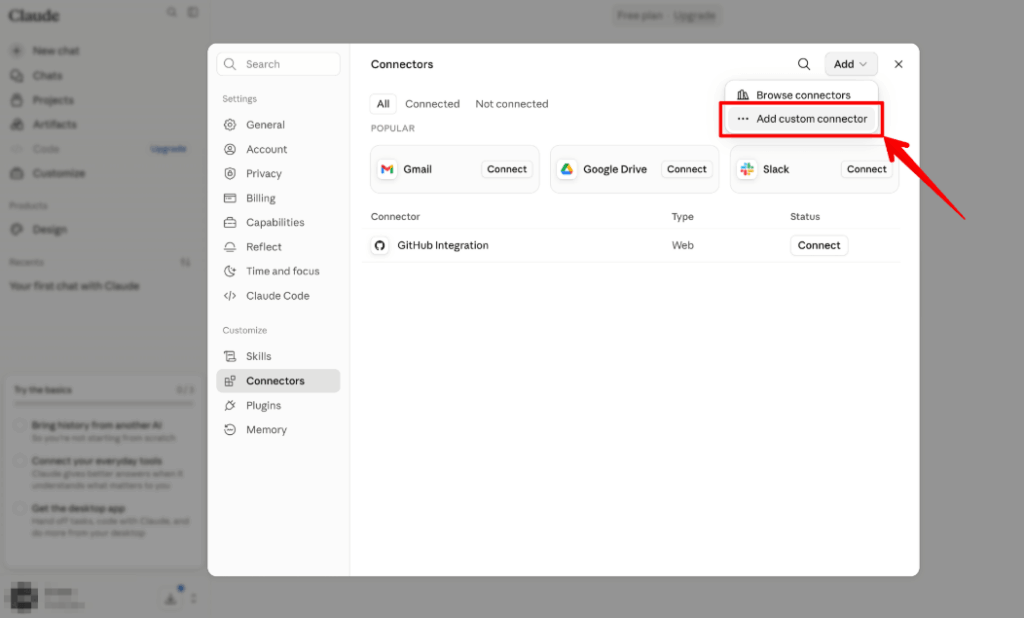Screen dimensions: 1024x618
Task: Focus the settings Search field
Action: pyautogui.click(x=278, y=64)
